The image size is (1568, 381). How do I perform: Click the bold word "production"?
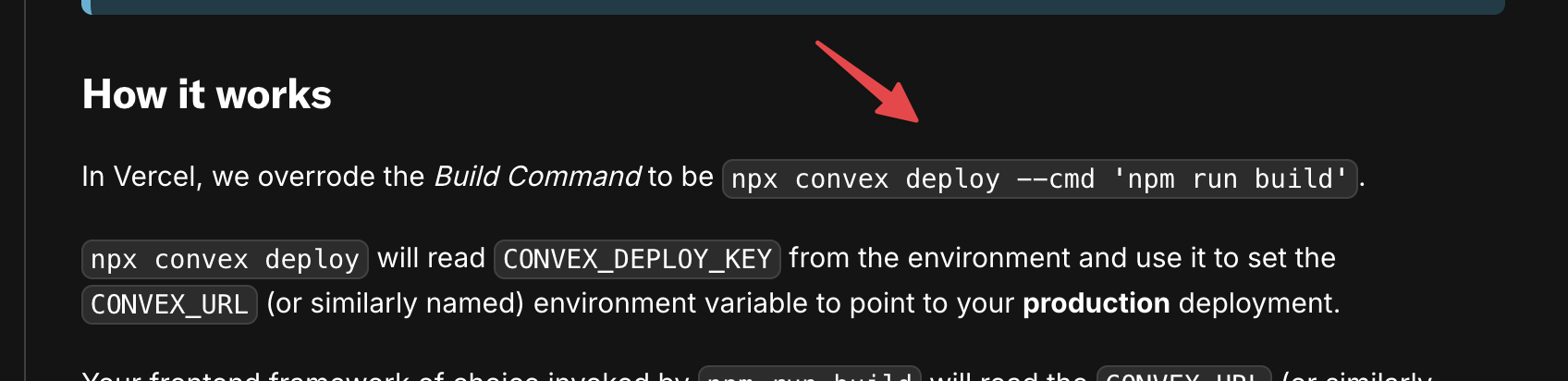pos(1096,303)
